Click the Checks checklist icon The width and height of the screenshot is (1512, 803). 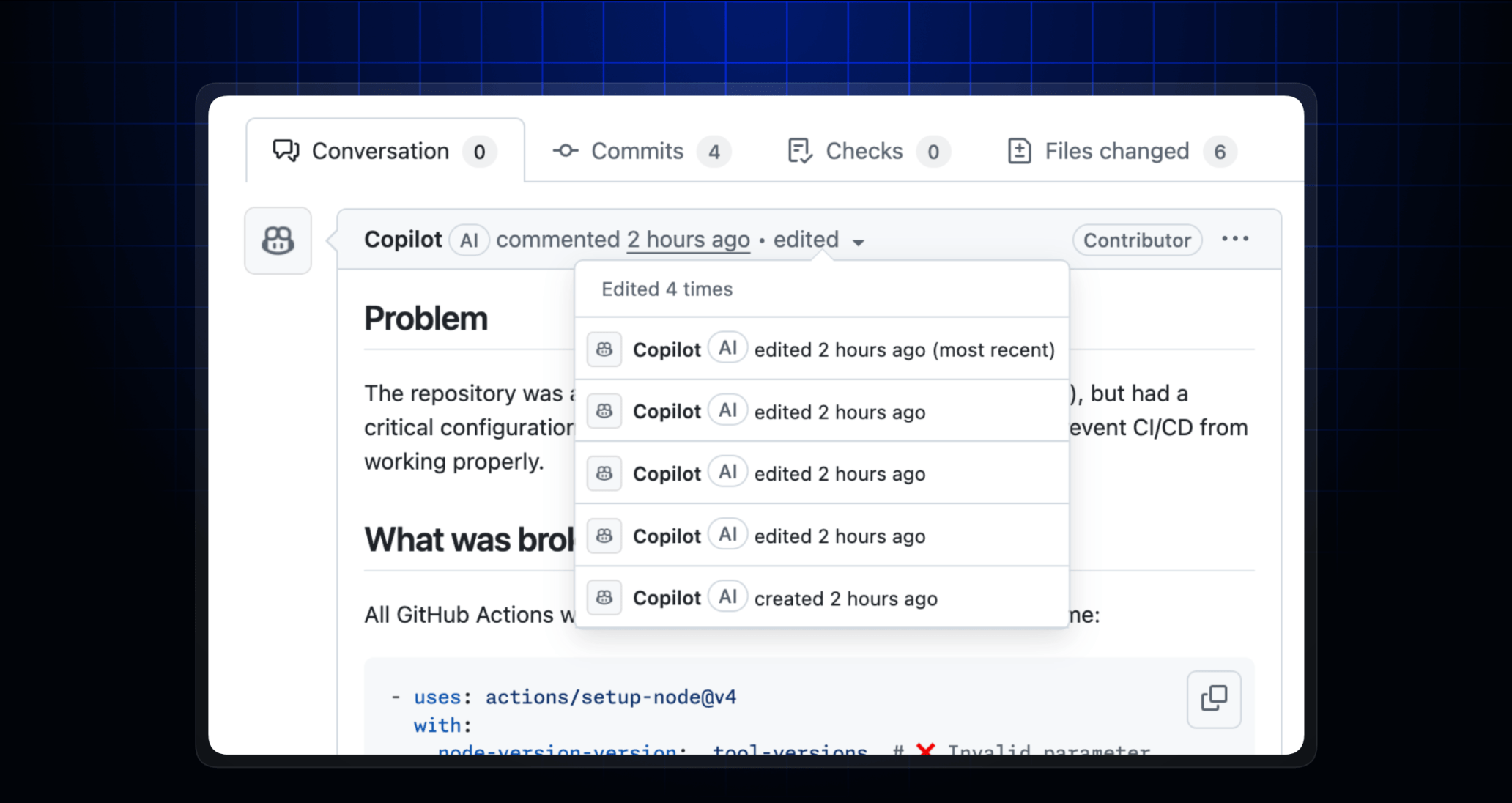point(799,151)
